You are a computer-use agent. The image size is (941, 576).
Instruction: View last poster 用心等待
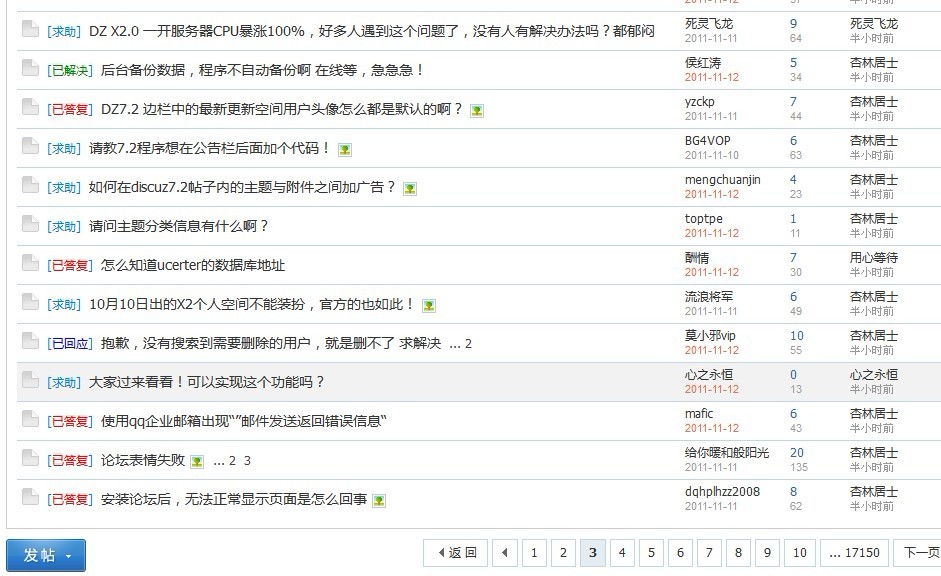(x=874, y=257)
